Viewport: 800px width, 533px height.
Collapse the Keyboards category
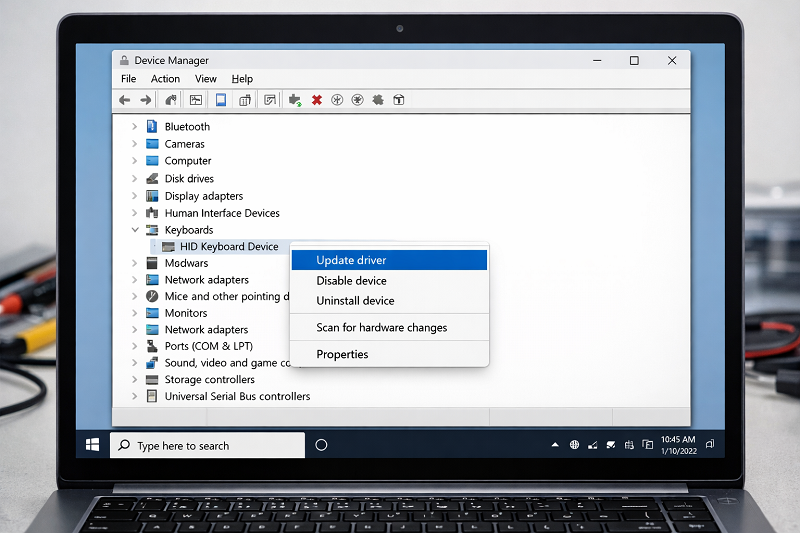point(135,230)
